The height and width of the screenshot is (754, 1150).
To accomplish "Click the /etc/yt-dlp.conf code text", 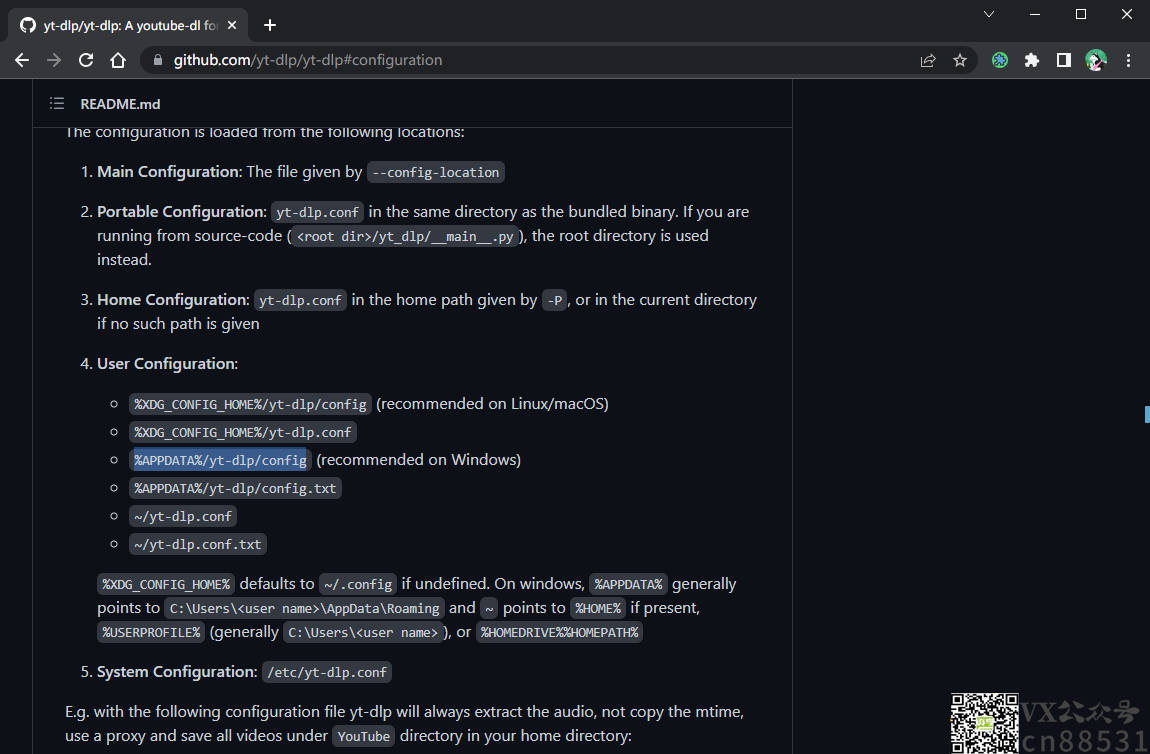I will (327, 673).
